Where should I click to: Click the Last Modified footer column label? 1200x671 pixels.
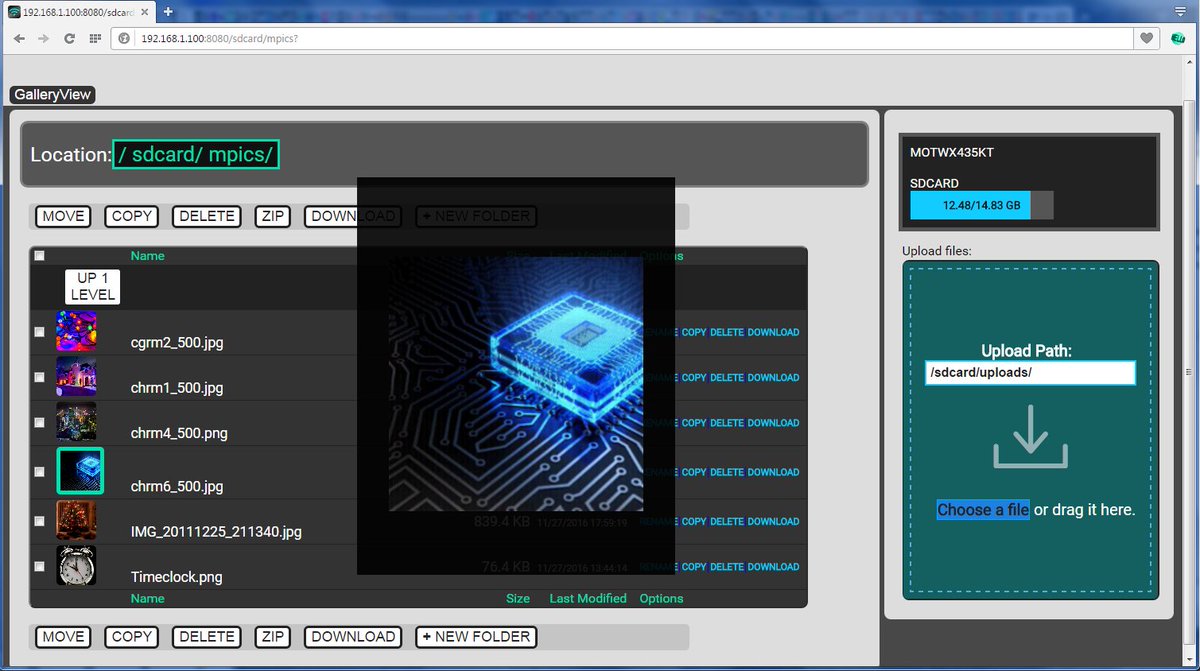[x=588, y=598]
